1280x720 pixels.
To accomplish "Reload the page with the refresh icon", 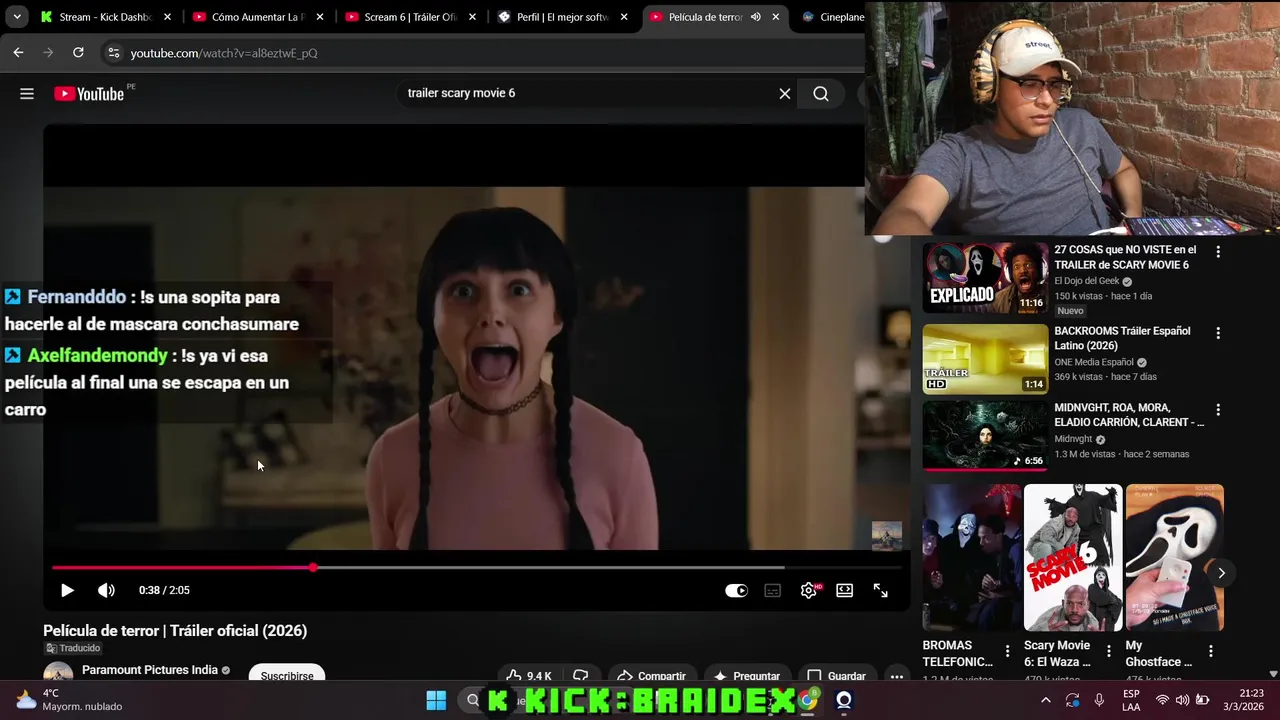I will pos(78,52).
